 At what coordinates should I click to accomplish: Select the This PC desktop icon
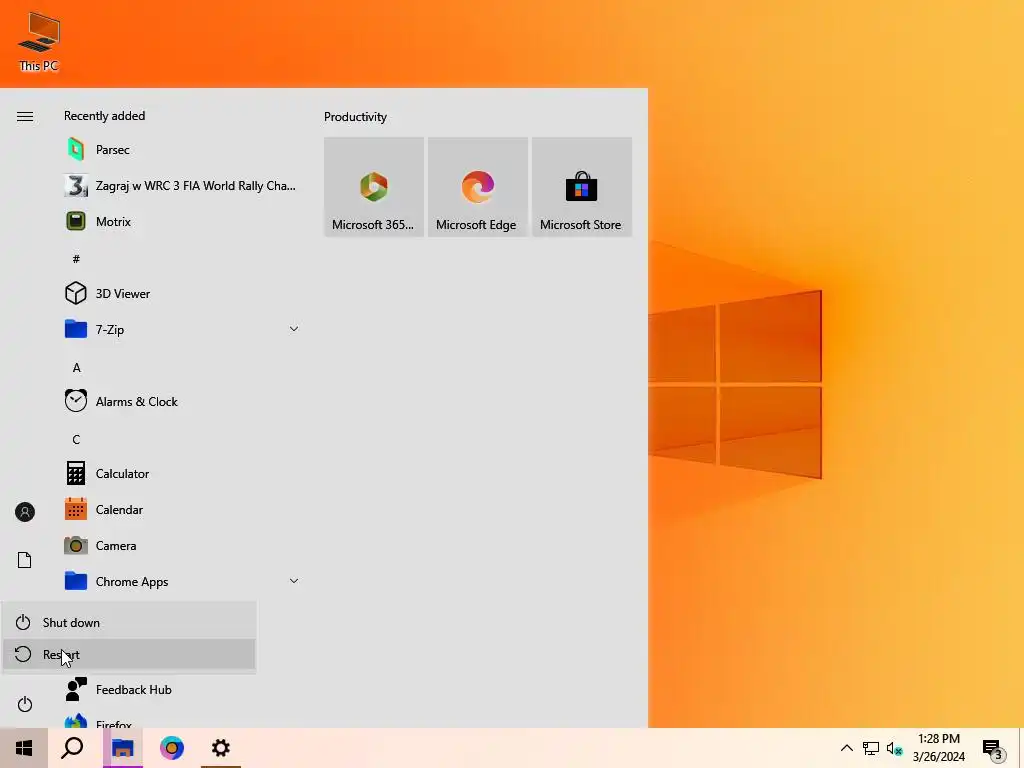coord(39,42)
